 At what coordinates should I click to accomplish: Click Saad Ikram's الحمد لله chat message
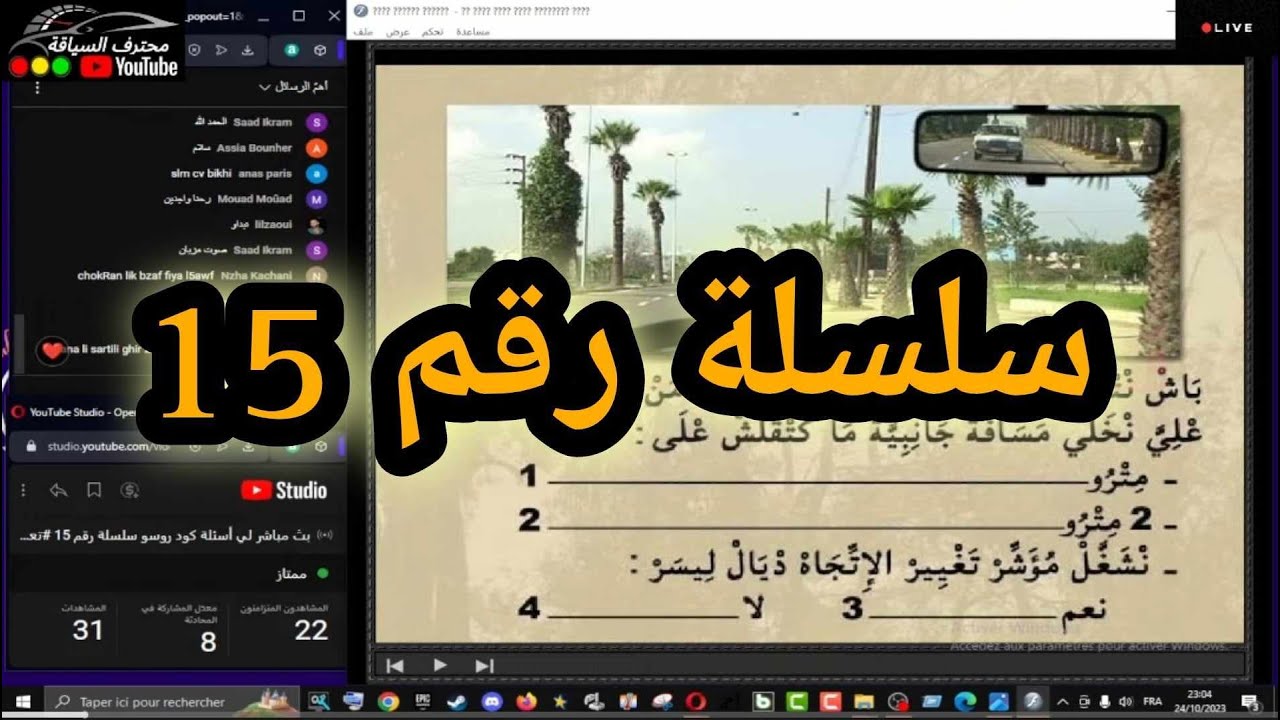pos(260,122)
